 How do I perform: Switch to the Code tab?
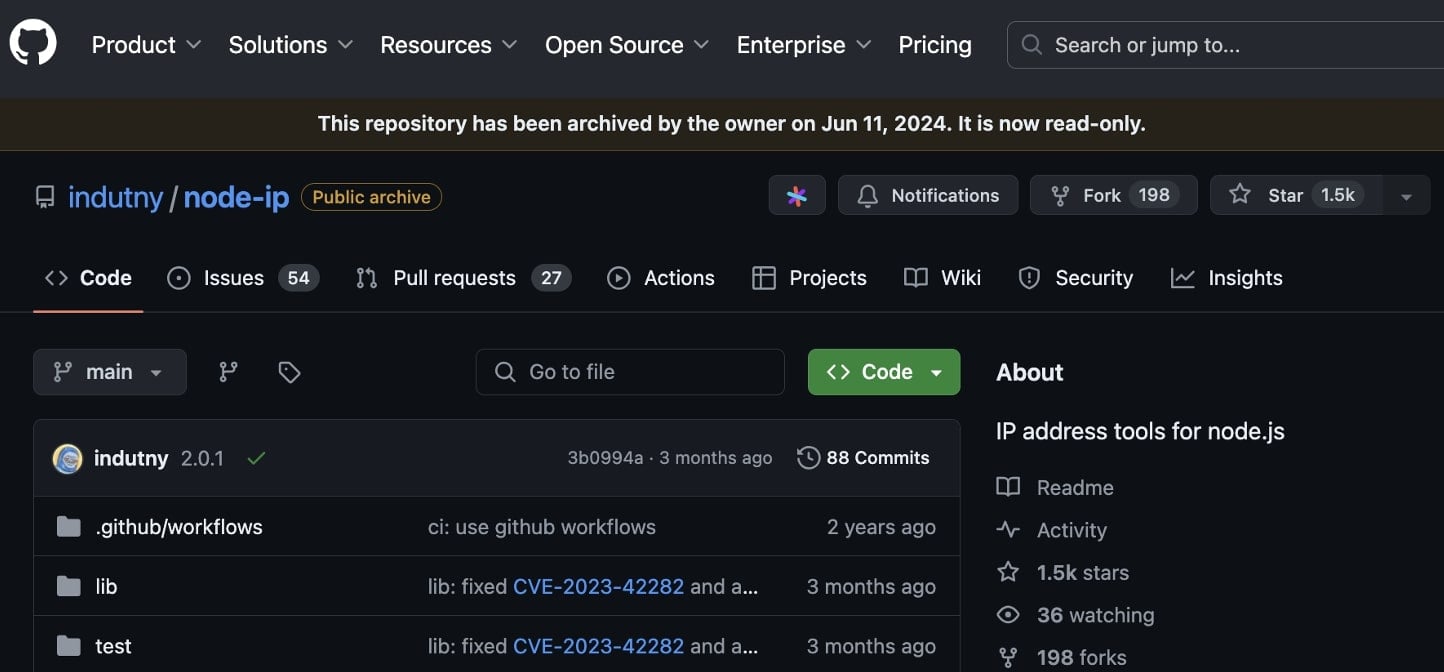click(88, 278)
